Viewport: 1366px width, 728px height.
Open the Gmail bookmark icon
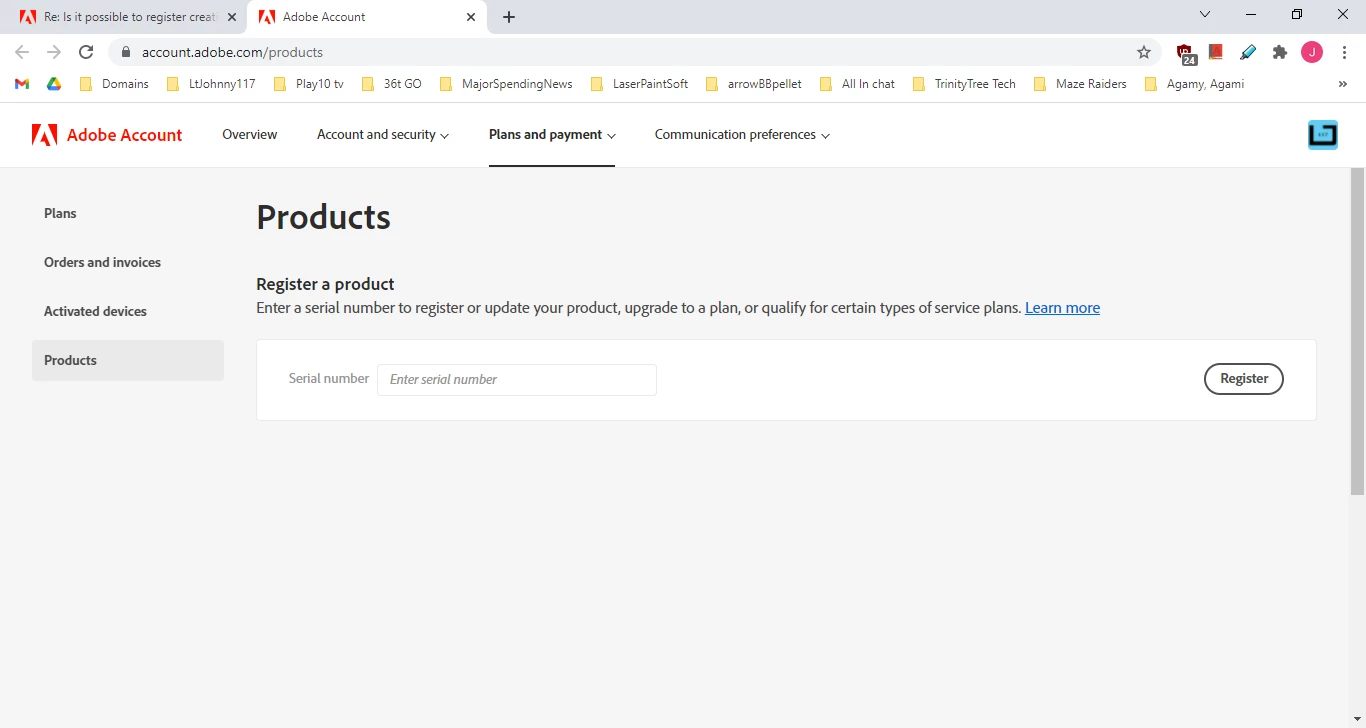pyautogui.click(x=22, y=84)
